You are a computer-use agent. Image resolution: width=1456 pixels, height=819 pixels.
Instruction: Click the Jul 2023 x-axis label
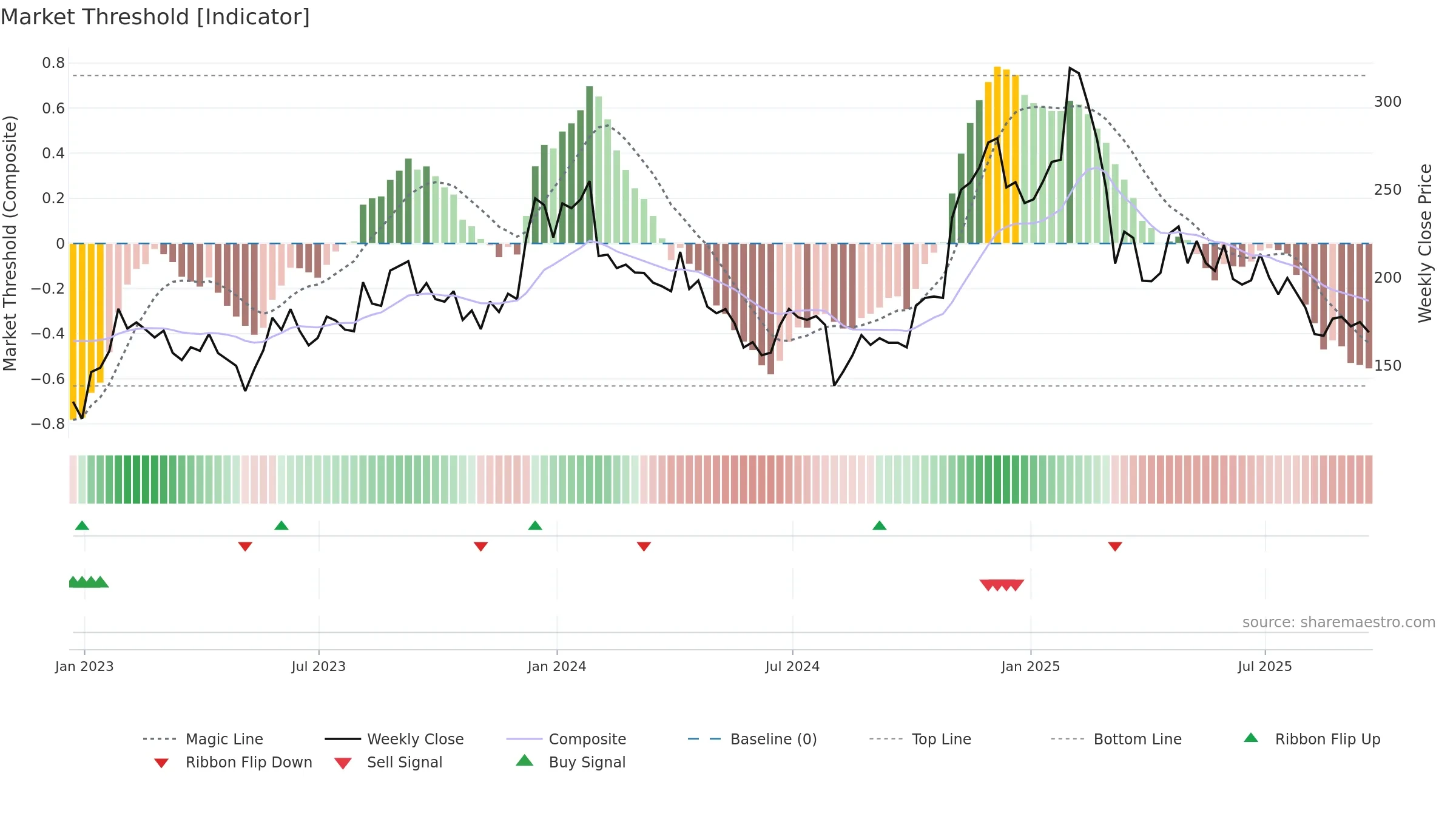(x=318, y=667)
